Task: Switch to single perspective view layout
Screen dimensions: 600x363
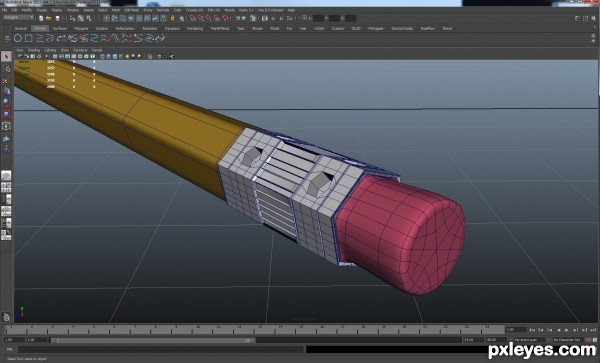Action: [x=6, y=176]
